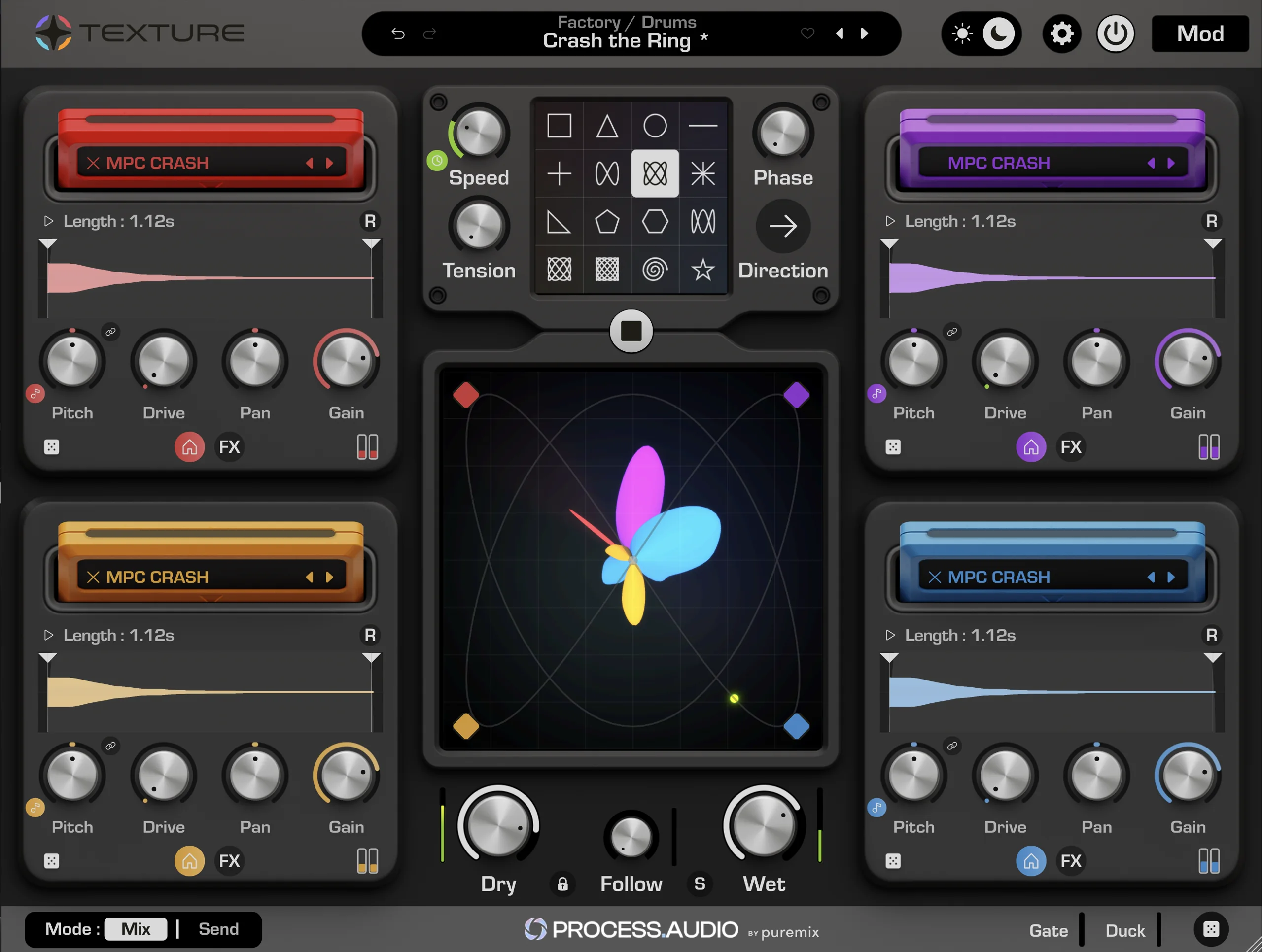Toggle the S solo button
1262x952 pixels.
(x=700, y=884)
